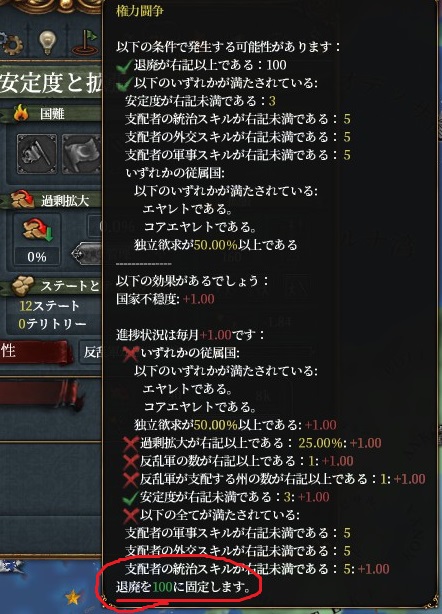
Task: Open the gear icon tab
Action: click(x=11, y=42)
